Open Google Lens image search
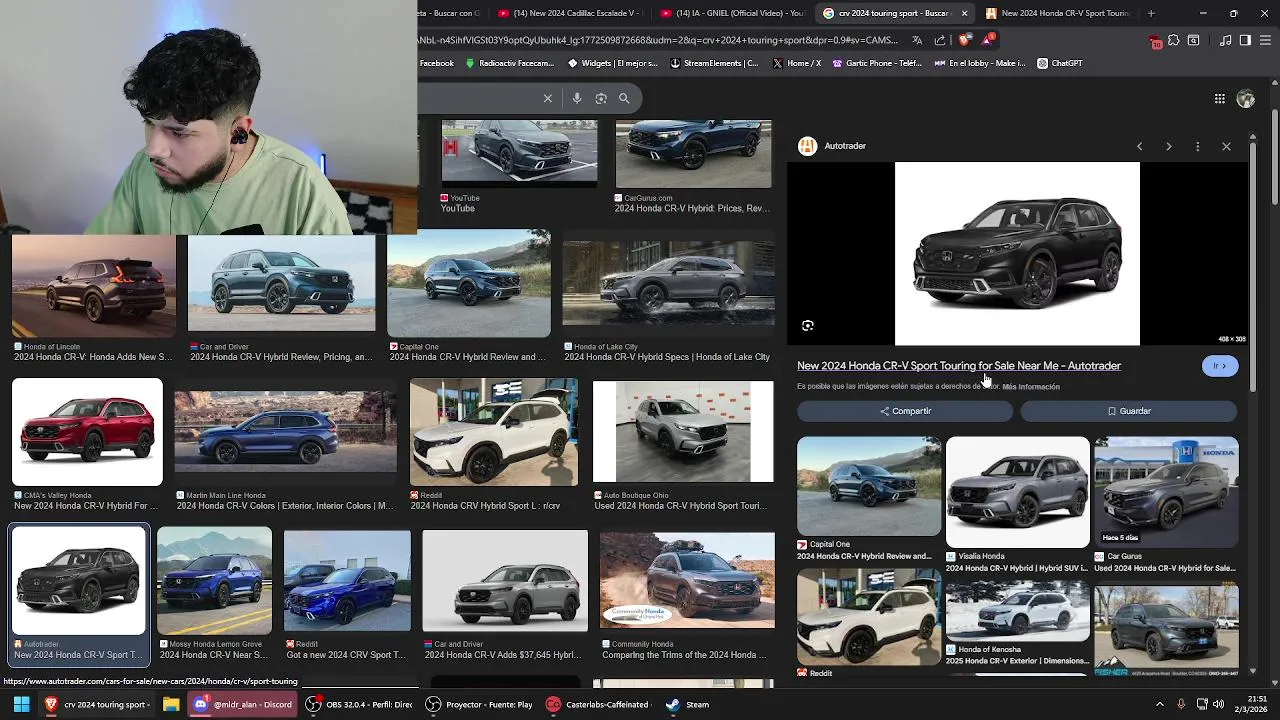Viewport: 1280px width, 720px height. pos(601,98)
